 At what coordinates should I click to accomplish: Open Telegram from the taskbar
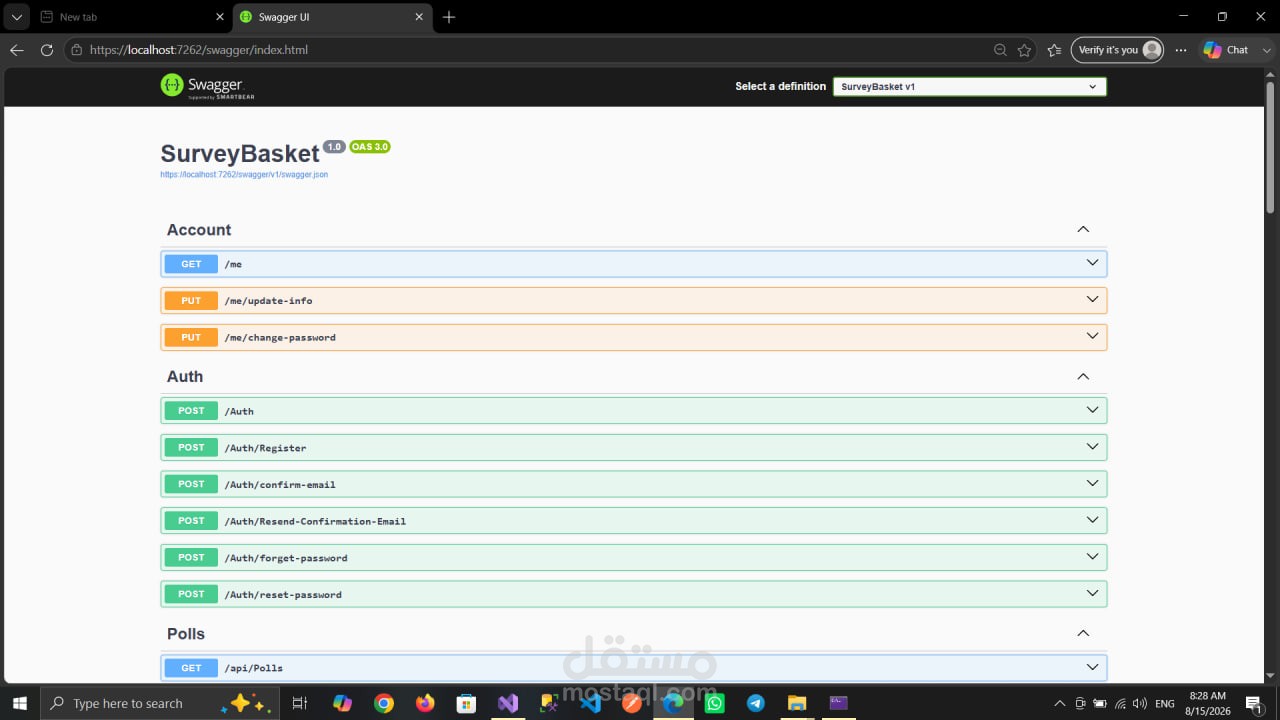[756, 703]
